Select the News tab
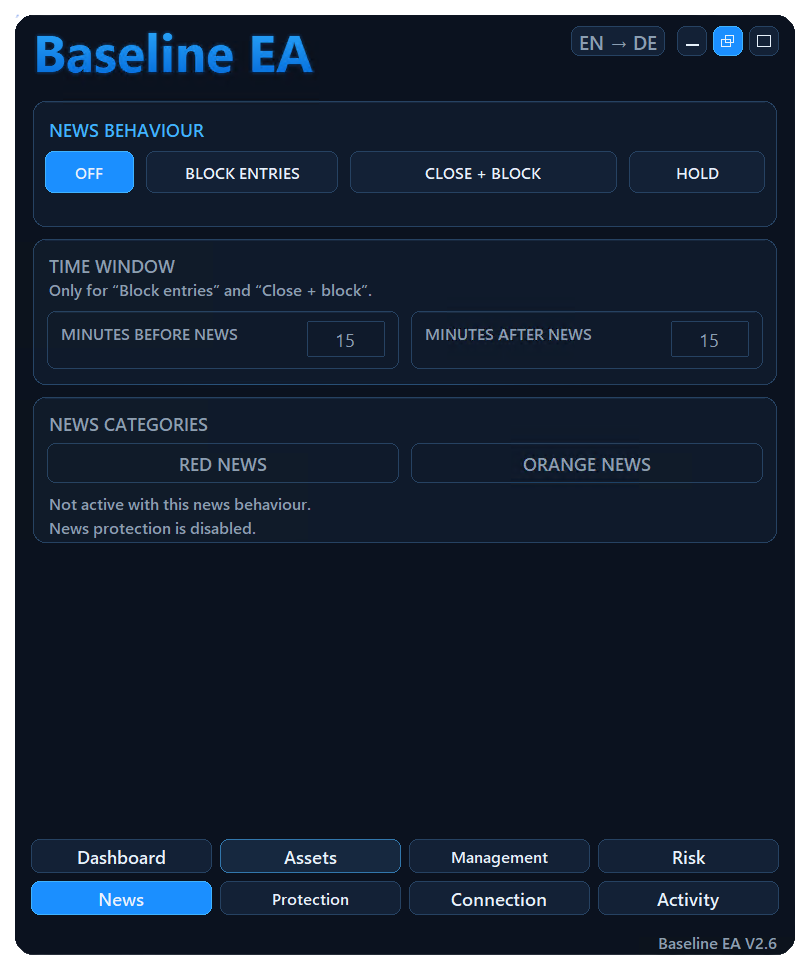810x970 pixels. click(121, 899)
